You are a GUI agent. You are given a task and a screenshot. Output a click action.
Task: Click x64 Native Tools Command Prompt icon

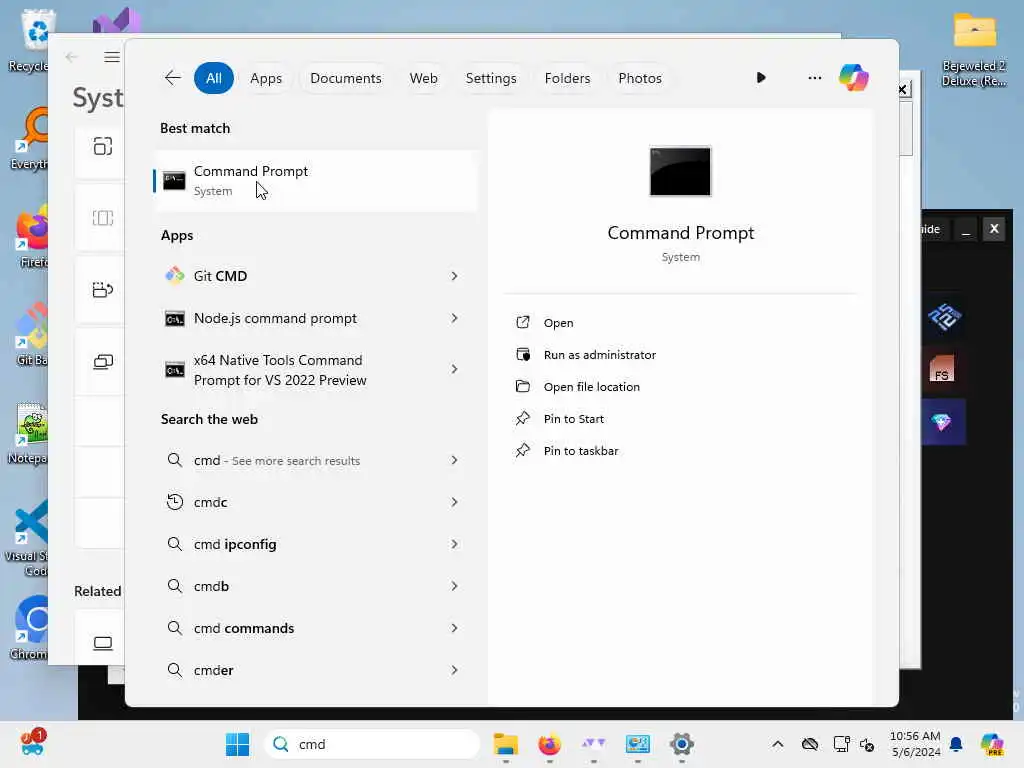pos(174,370)
